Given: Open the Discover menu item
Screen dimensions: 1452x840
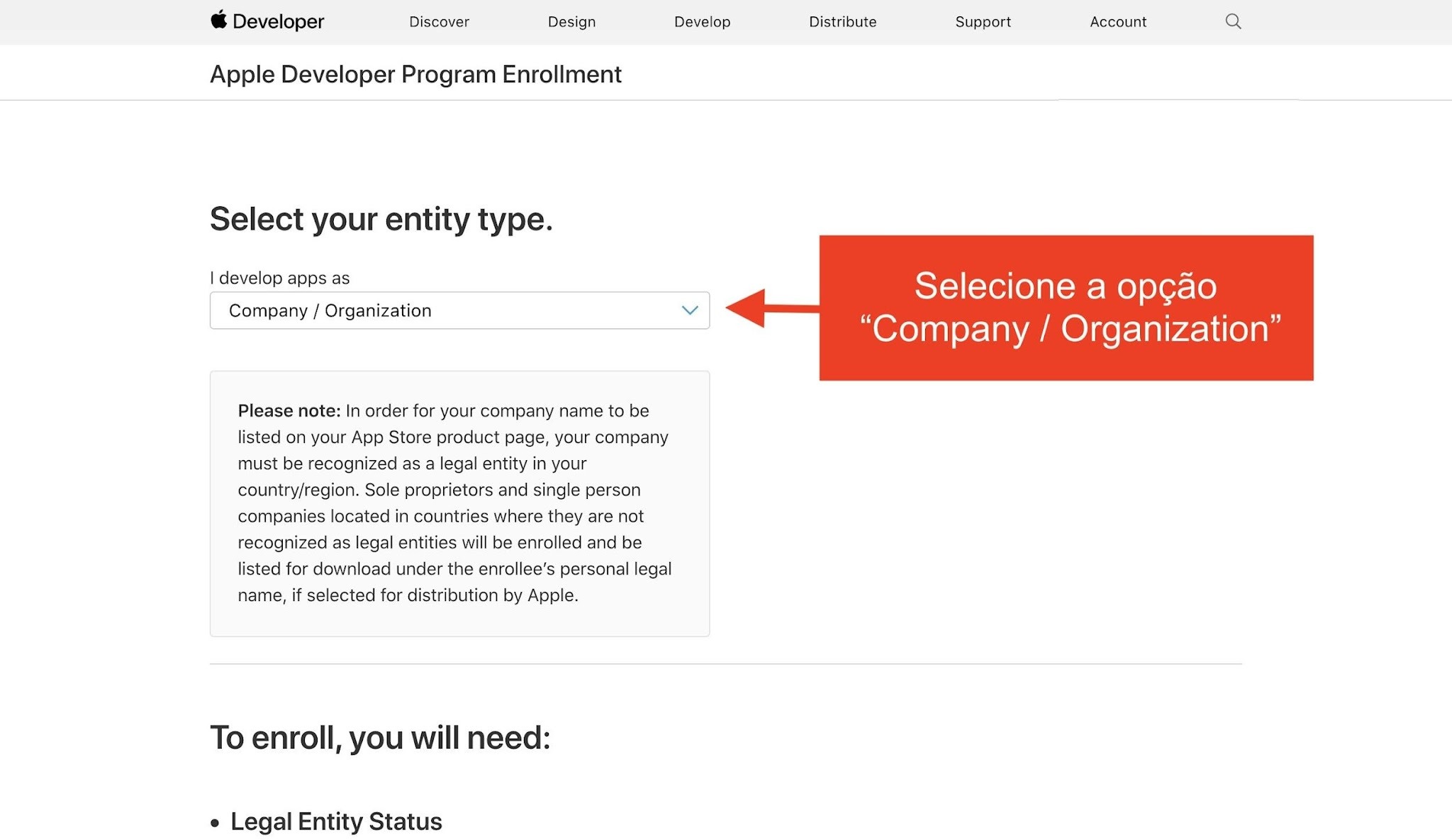Looking at the screenshot, I should [x=439, y=22].
